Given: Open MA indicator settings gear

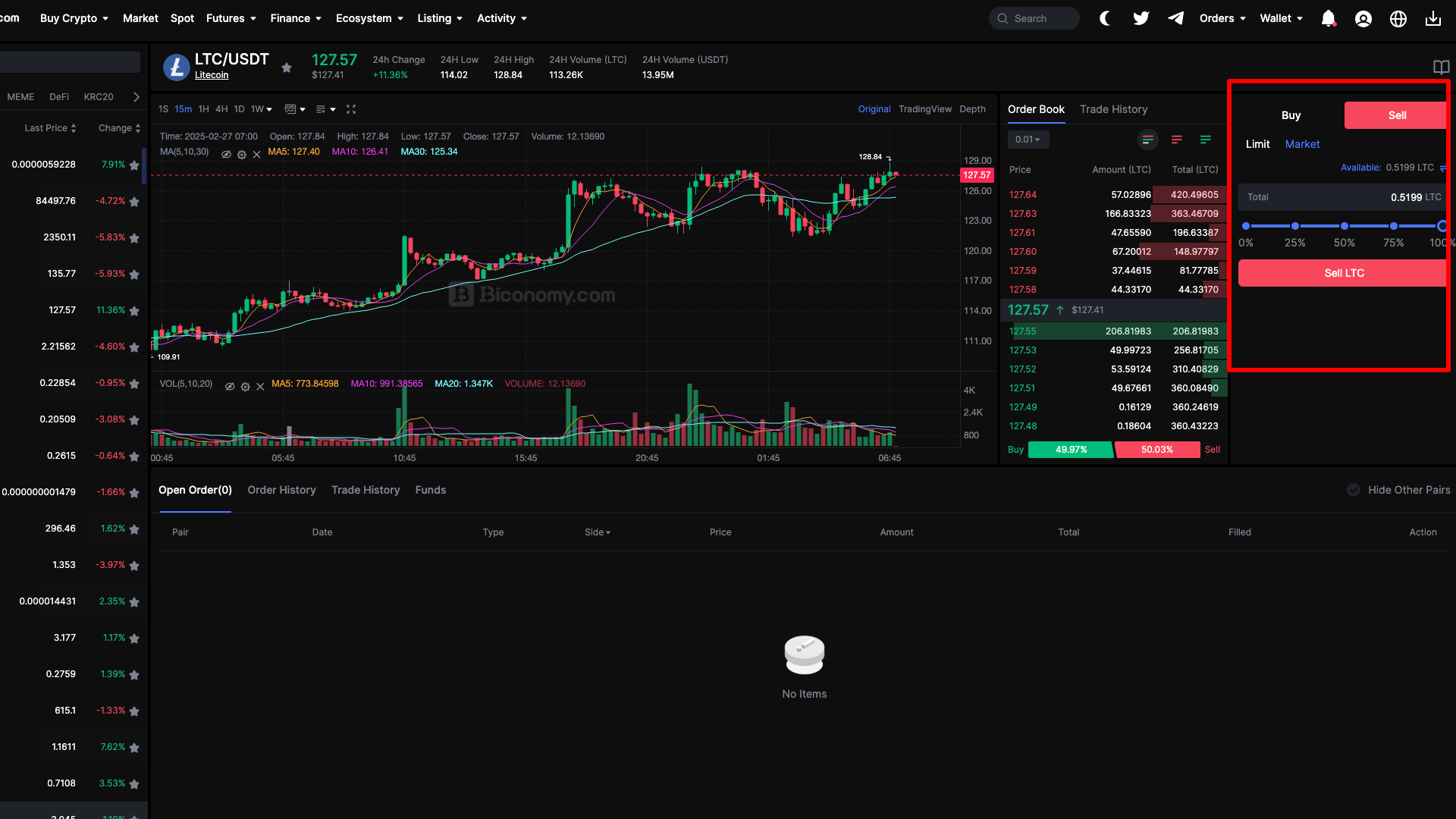Looking at the screenshot, I should 242,154.
